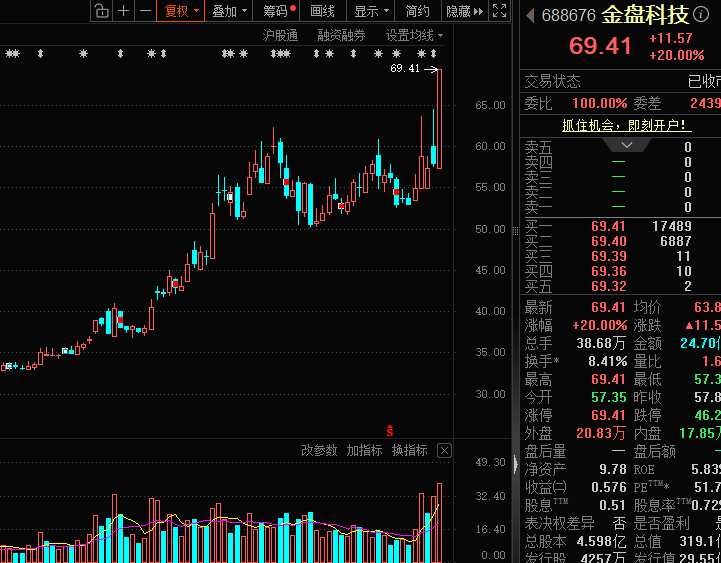Click the stock code 688676

point(568,16)
